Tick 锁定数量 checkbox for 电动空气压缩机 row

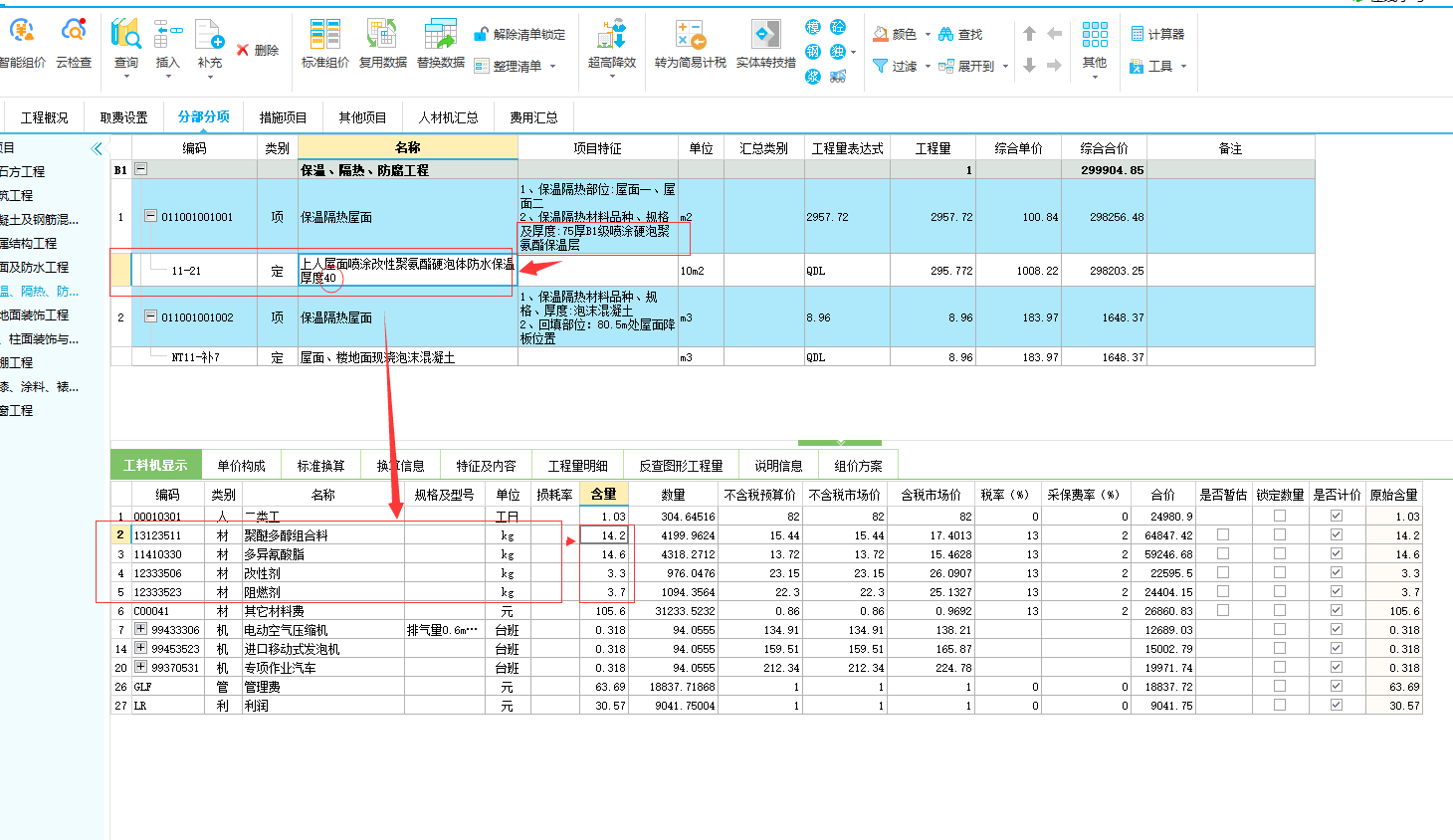pyautogui.click(x=1280, y=630)
